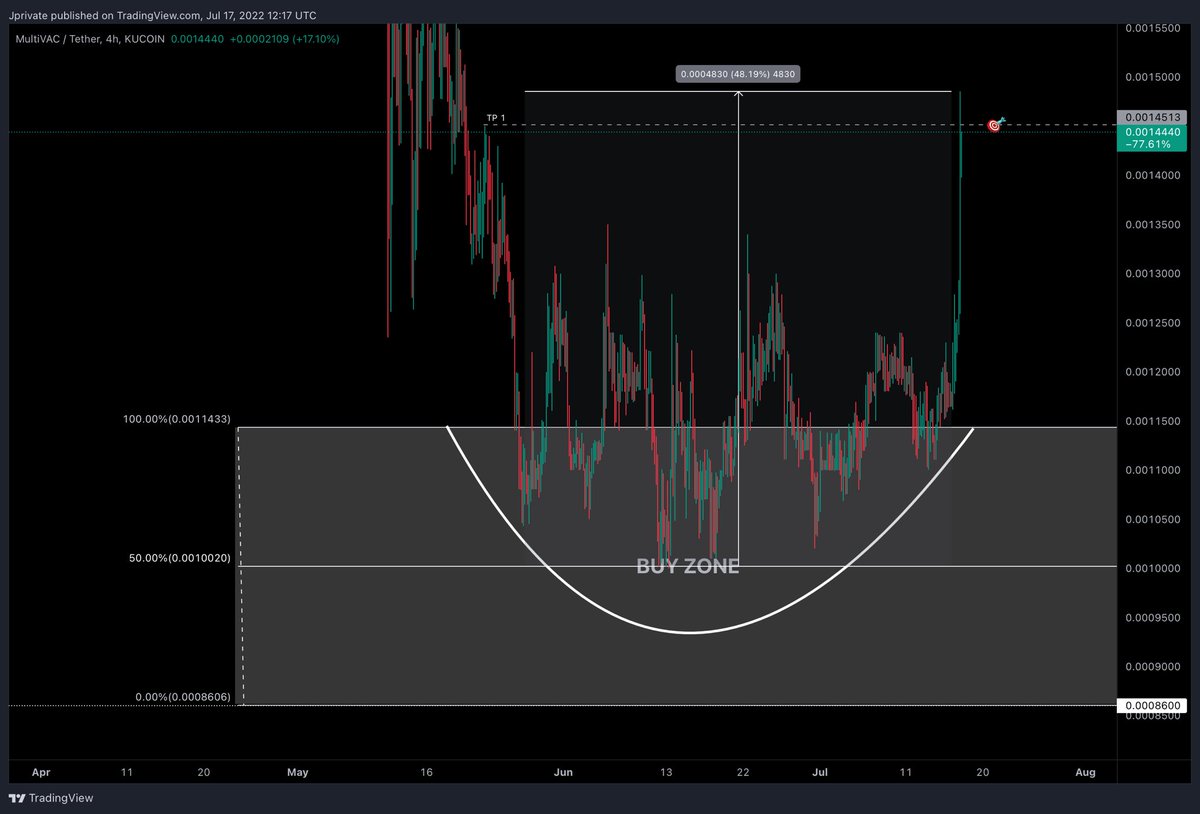Screen dimensions: 1200x814
Task: Click the 0.0013000 price axis label
Action: pyautogui.click(x=1153, y=274)
